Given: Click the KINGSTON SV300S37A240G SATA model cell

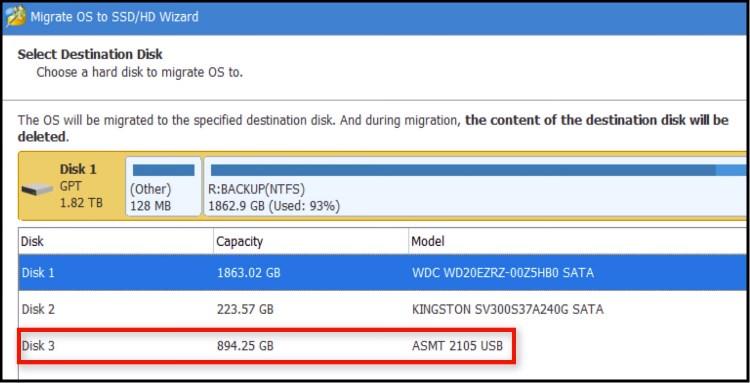Looking at the screenshot, I should pos(507,309).
